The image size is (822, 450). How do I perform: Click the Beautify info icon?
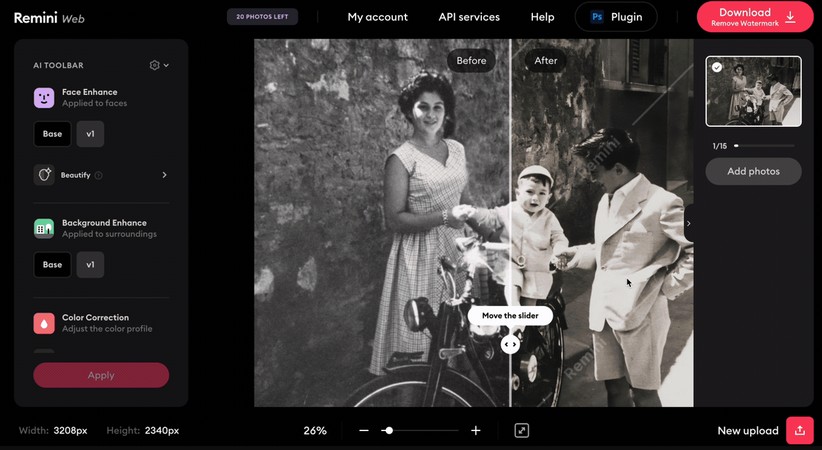click(x=98, y=175)
